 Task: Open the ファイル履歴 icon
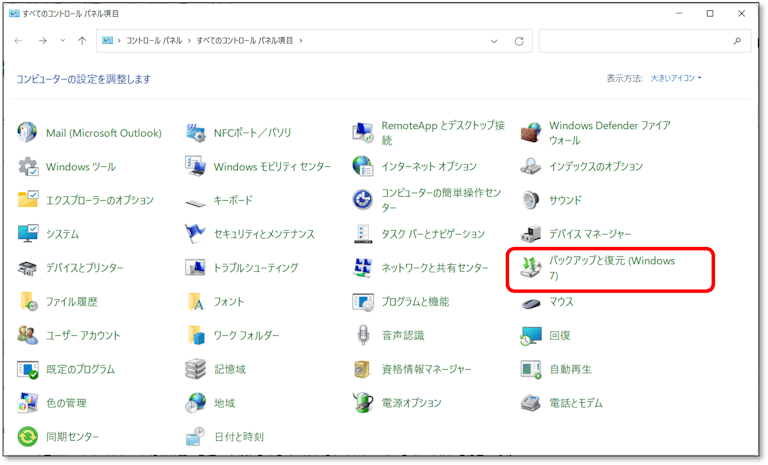(x=28, y=301)
